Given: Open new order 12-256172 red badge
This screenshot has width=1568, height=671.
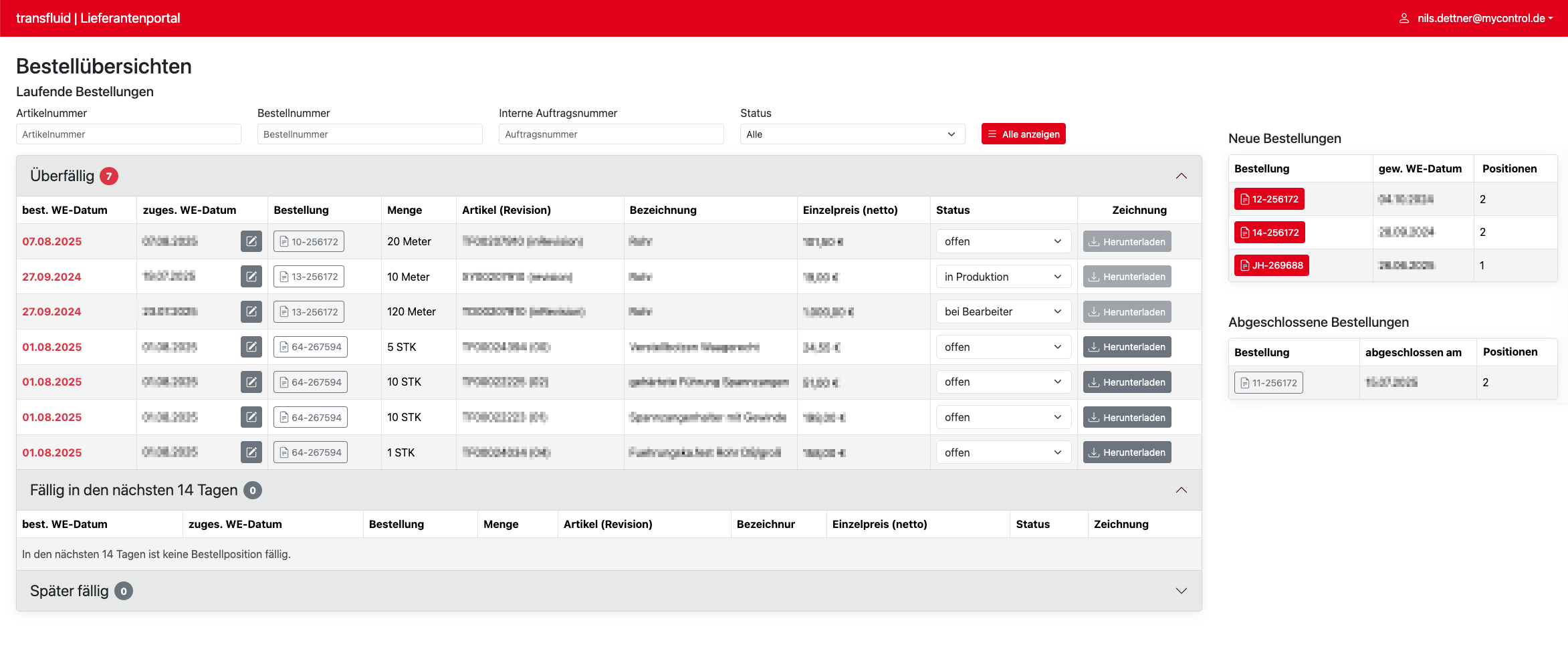Looking at the screenshot, I should [1268, 199].
